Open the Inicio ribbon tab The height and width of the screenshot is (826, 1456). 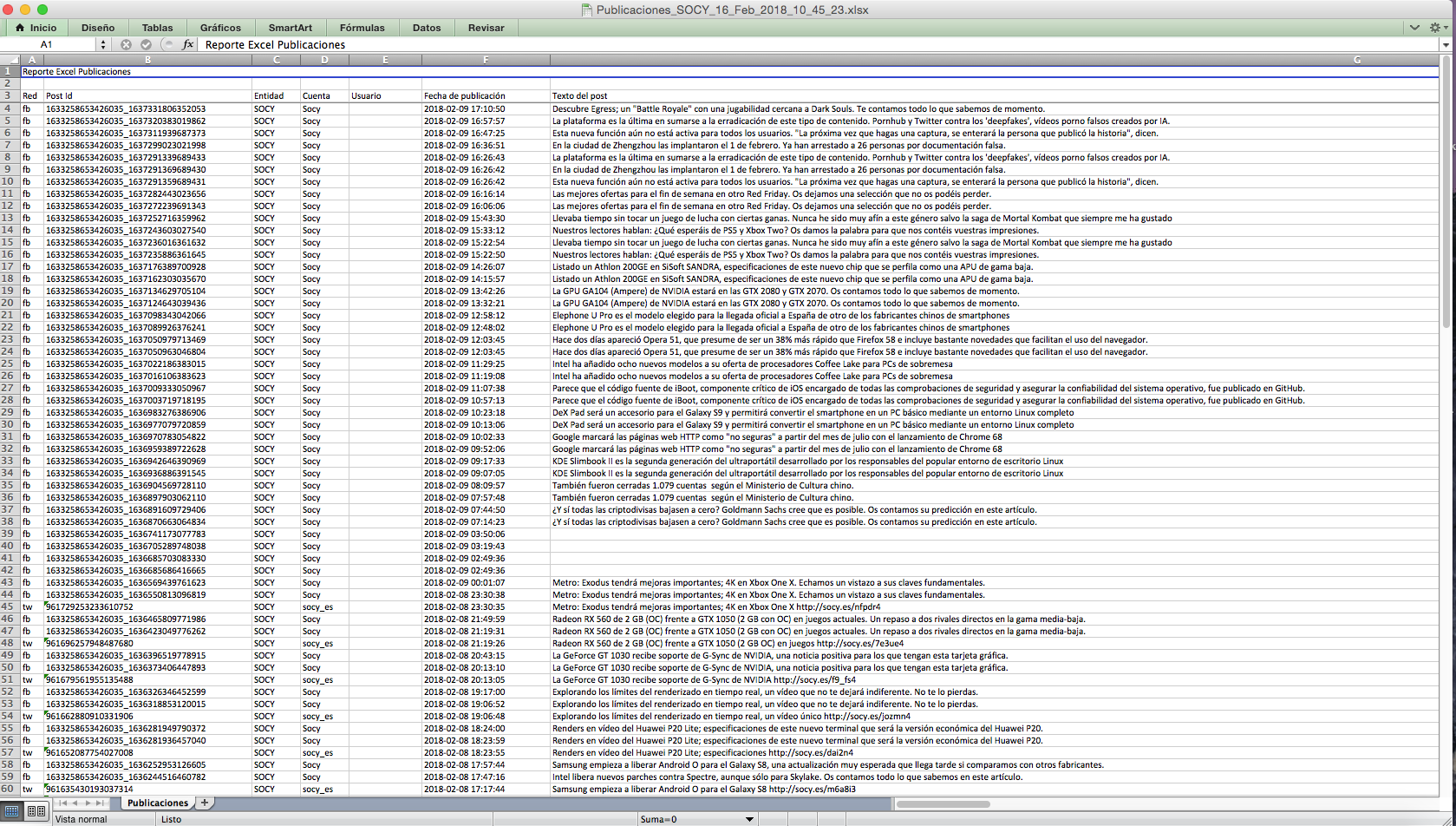coord(36,28)
